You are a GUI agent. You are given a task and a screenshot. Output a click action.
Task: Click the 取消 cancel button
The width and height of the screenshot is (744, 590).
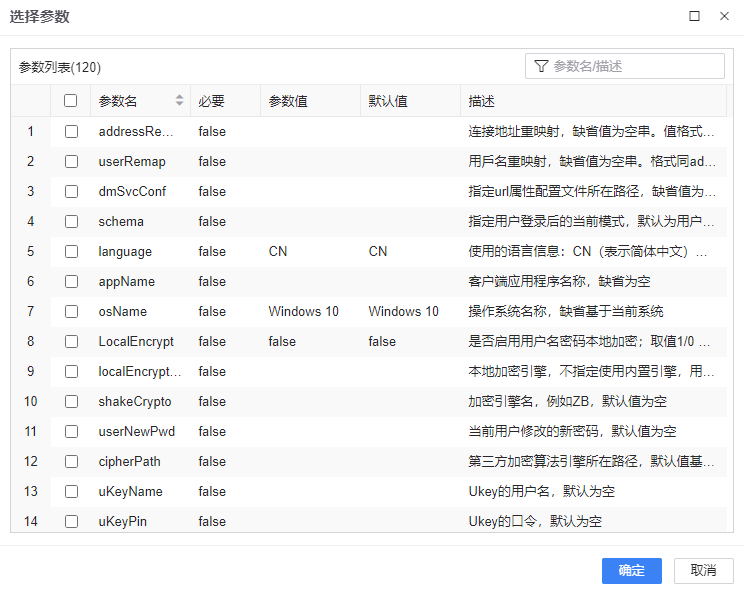click(703, 571)
